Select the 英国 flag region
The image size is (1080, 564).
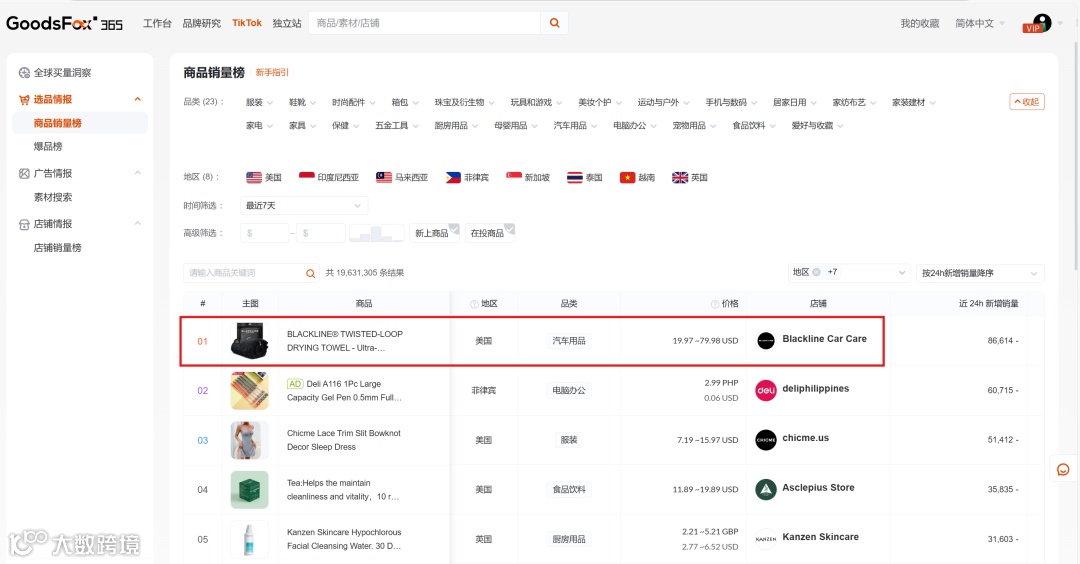click(x=689, y=178)
